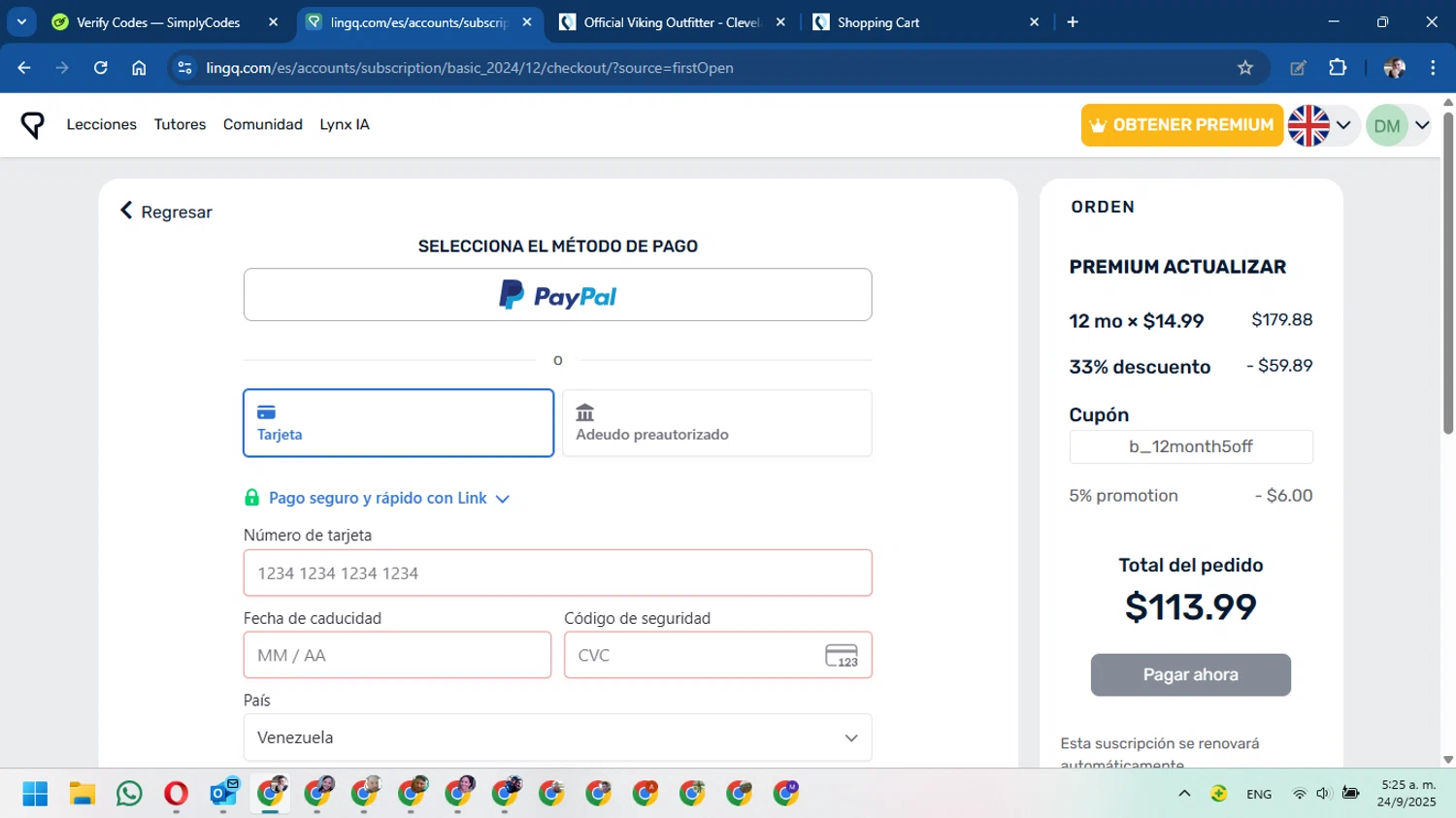Open the Tutores menu
The height and width of the screenshot is (818, 1456).
180,124
